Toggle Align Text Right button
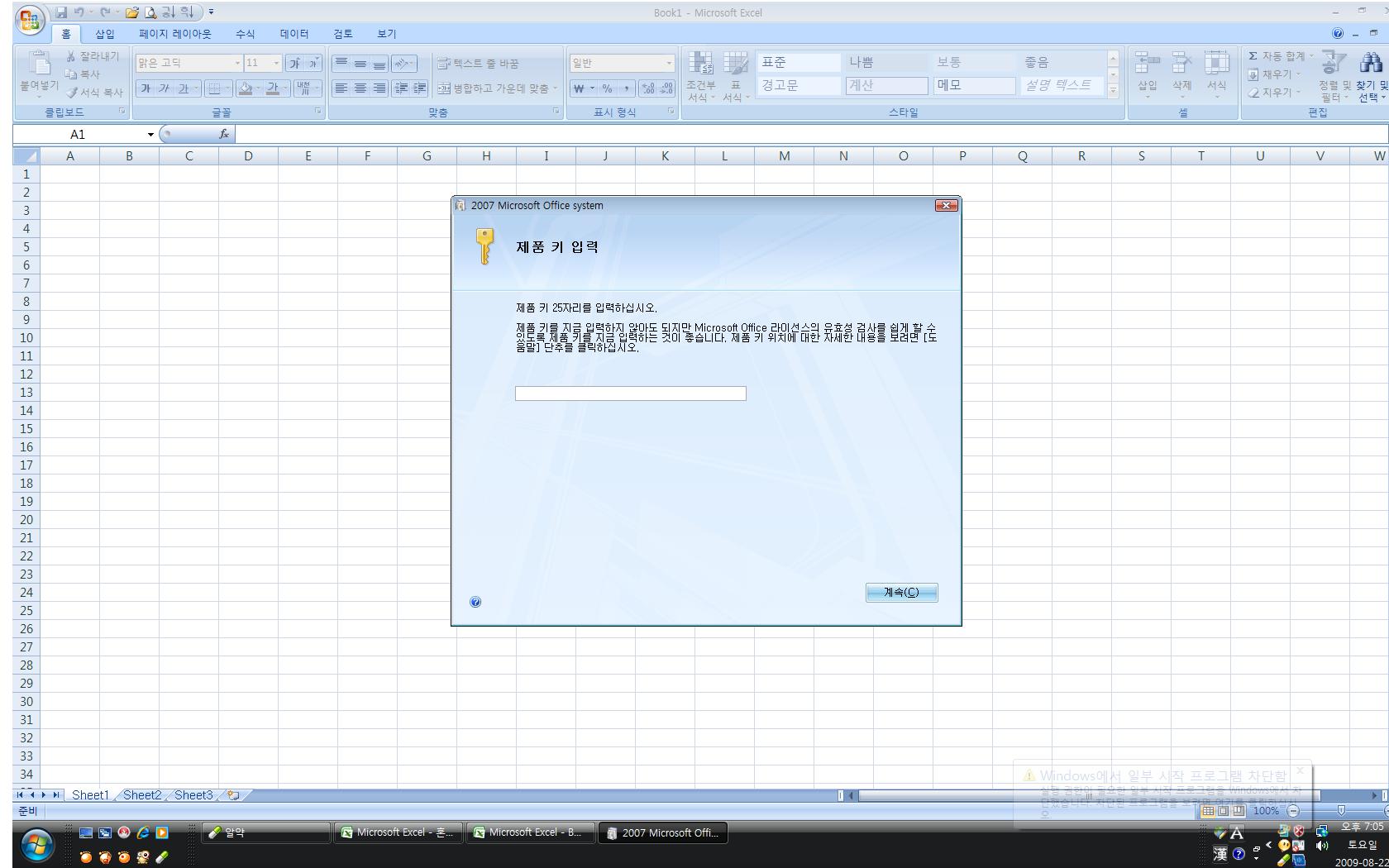 (379, 88)
